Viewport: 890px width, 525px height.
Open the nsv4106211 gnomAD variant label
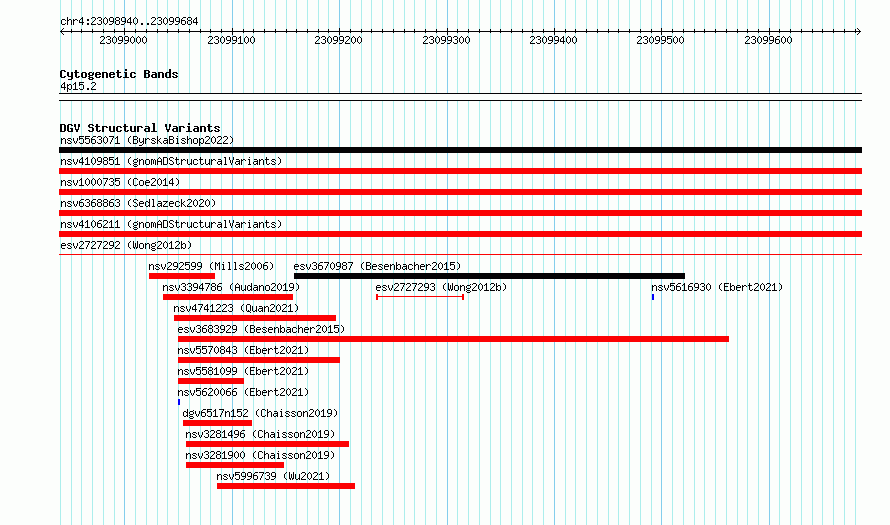(171, 224)
